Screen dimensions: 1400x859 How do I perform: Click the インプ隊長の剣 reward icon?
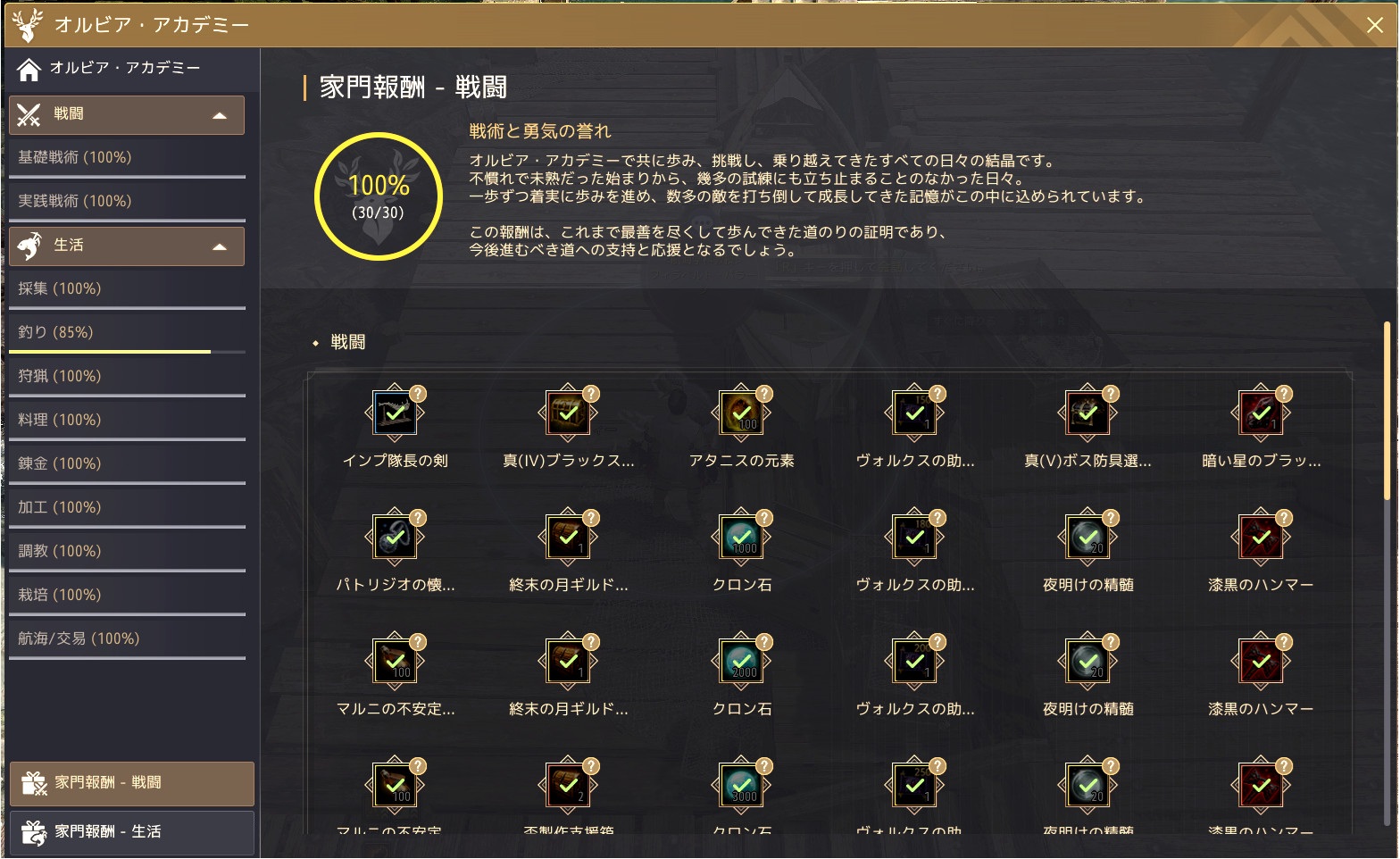(x=395, y=414)
